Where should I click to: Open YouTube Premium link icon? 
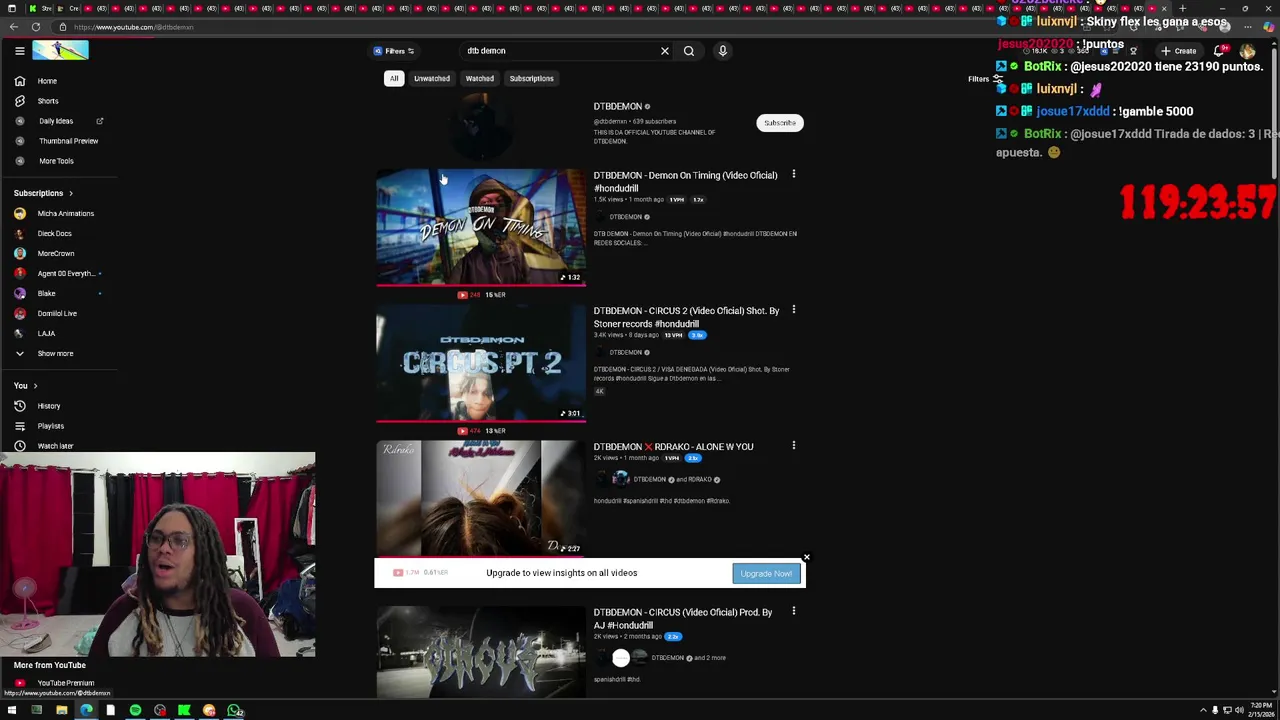point(20,683)
